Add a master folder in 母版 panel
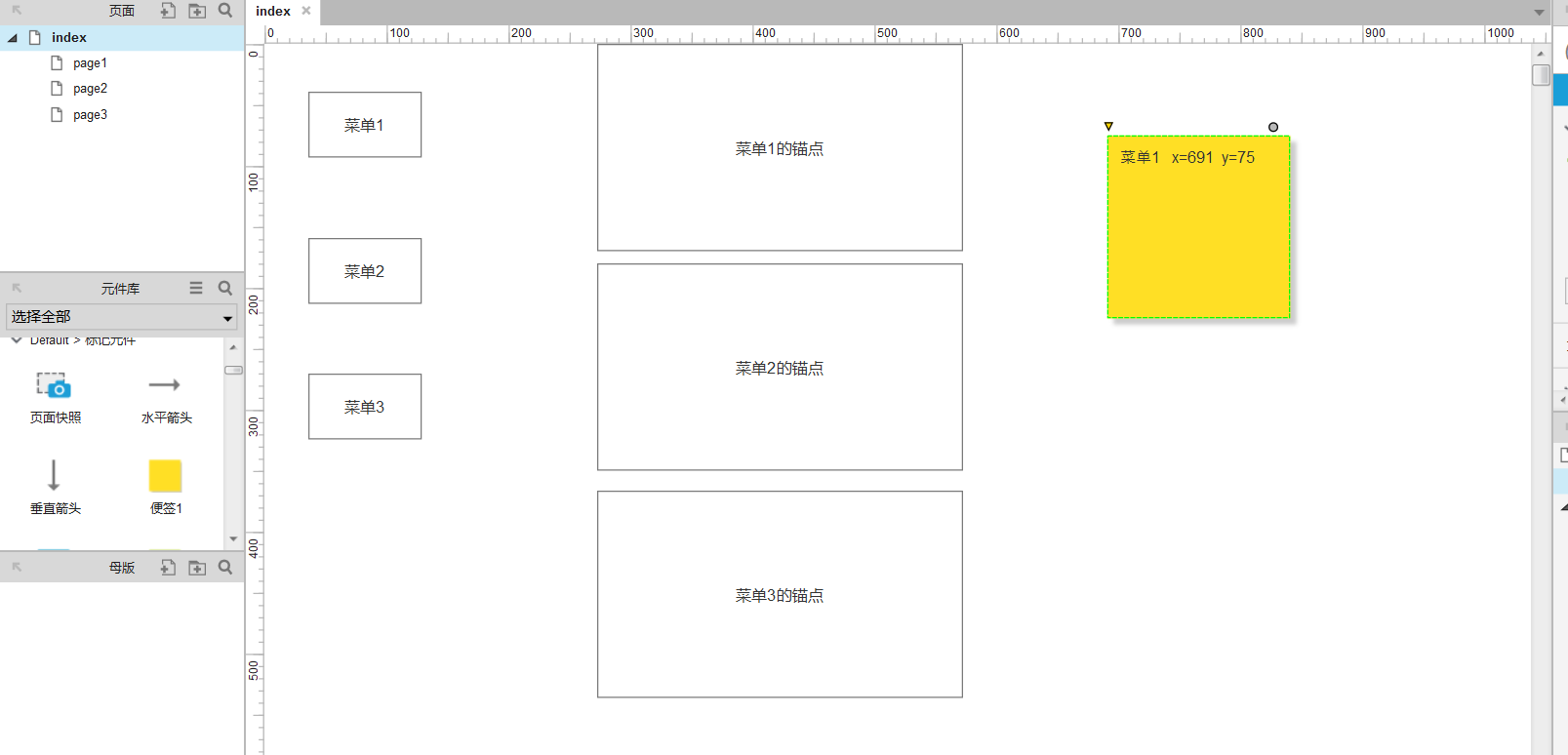Screen dimensions: 1568x755 [x=197, y=567]
